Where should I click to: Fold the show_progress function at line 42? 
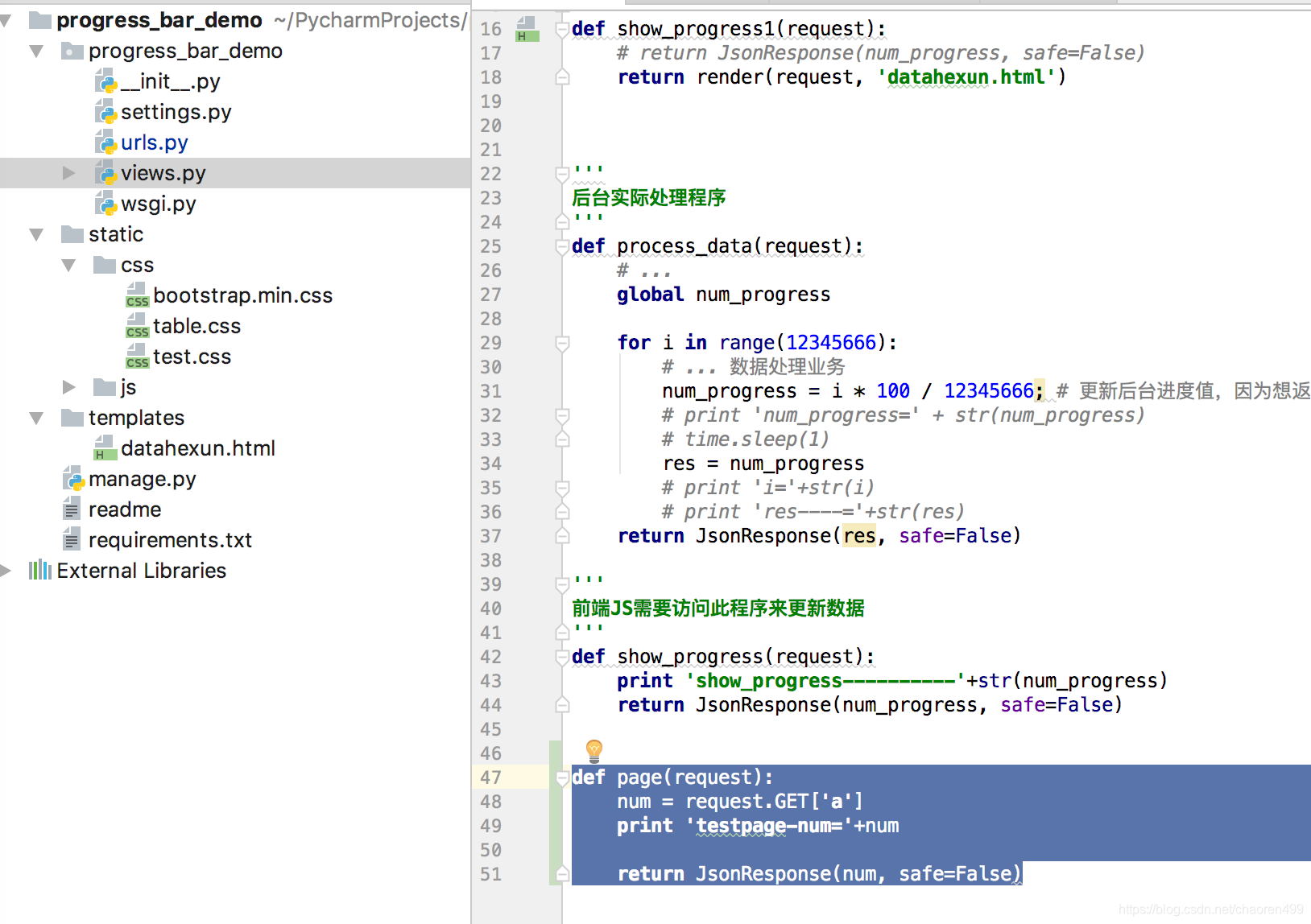coord(562,658)
